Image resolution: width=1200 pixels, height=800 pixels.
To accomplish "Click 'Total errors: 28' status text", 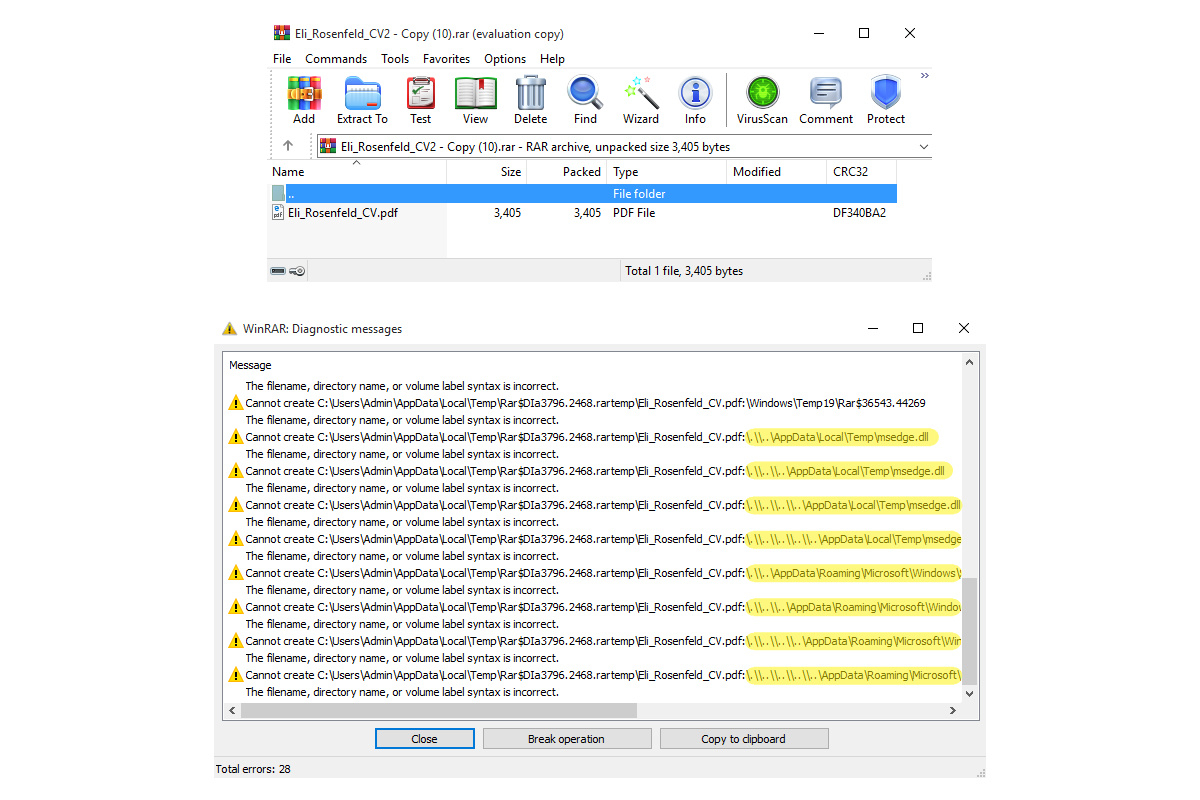I will (253, 769).
